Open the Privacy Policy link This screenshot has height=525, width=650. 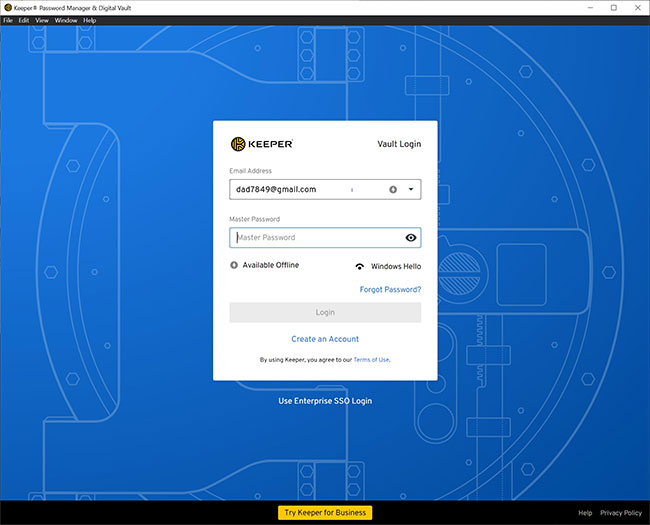(621, 513)
